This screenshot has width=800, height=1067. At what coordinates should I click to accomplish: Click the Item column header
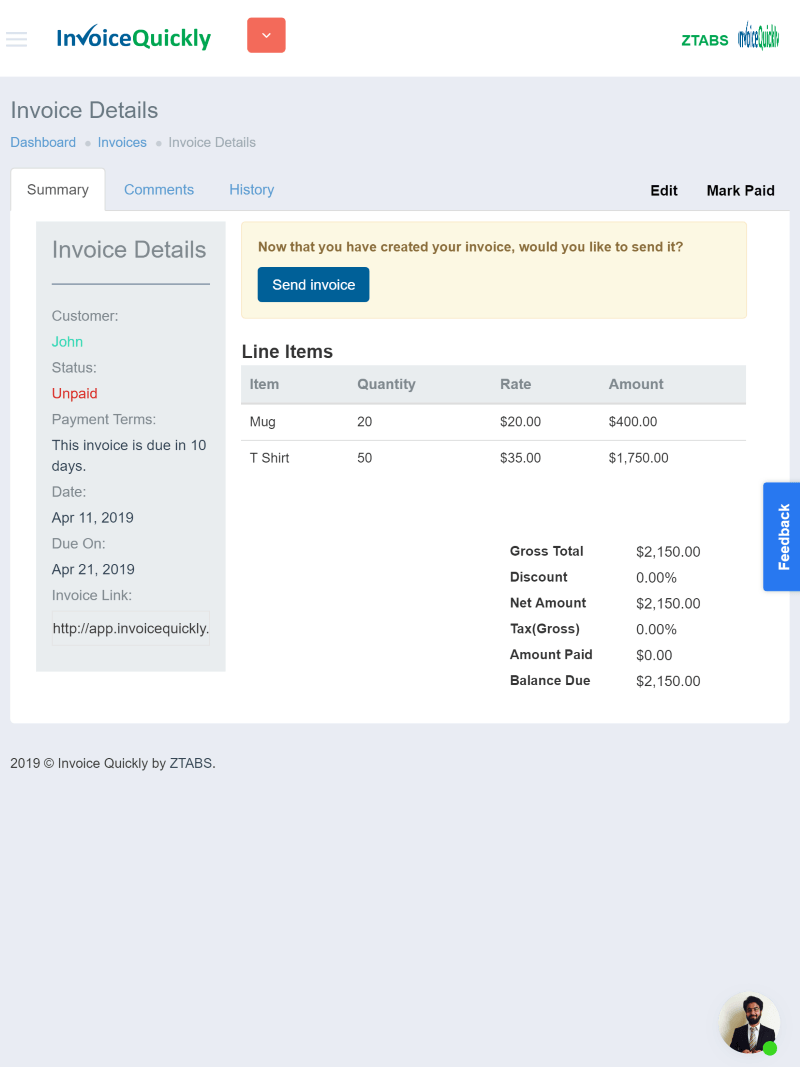(264, 384)
